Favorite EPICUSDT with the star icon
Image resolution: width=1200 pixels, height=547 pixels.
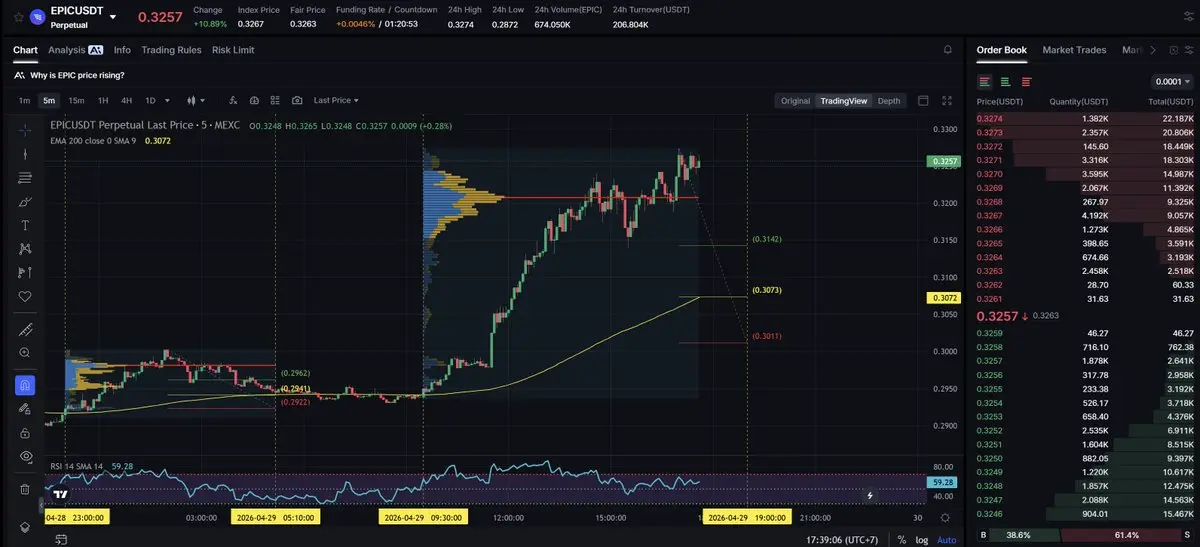click(x=18, y=17)
